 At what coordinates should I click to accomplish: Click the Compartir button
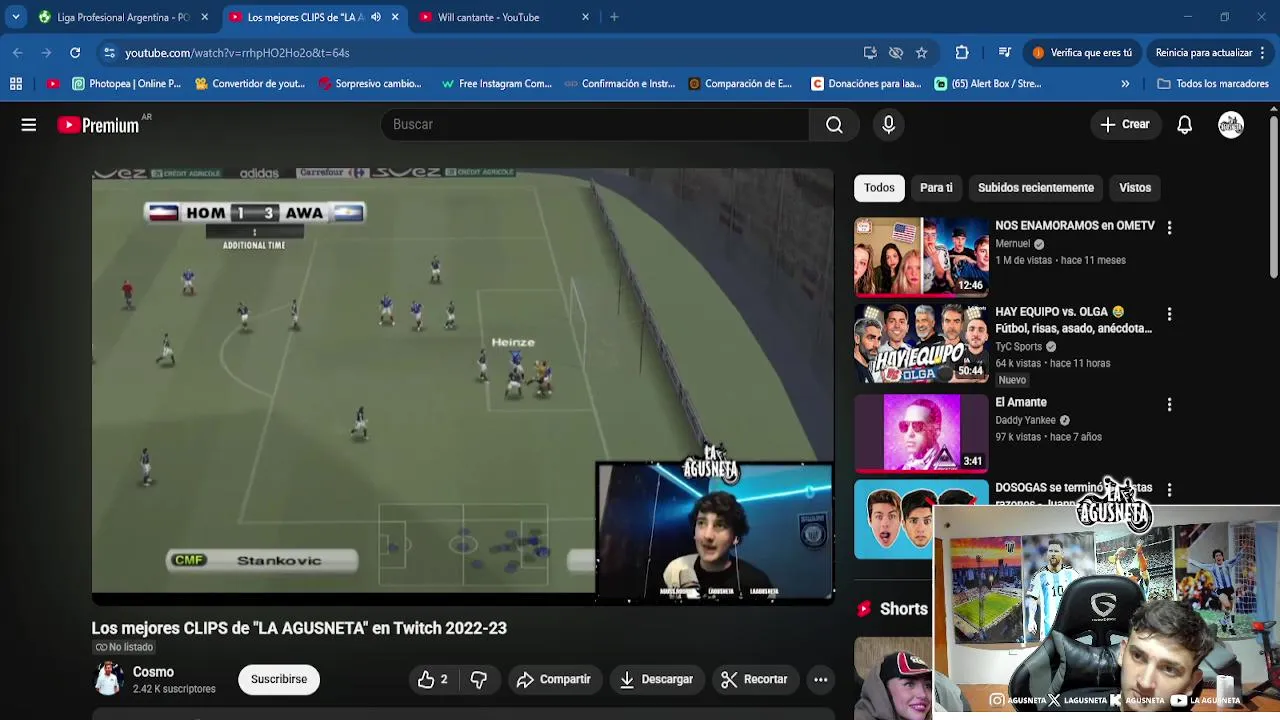pyautogui.click(x=554, y=679)
